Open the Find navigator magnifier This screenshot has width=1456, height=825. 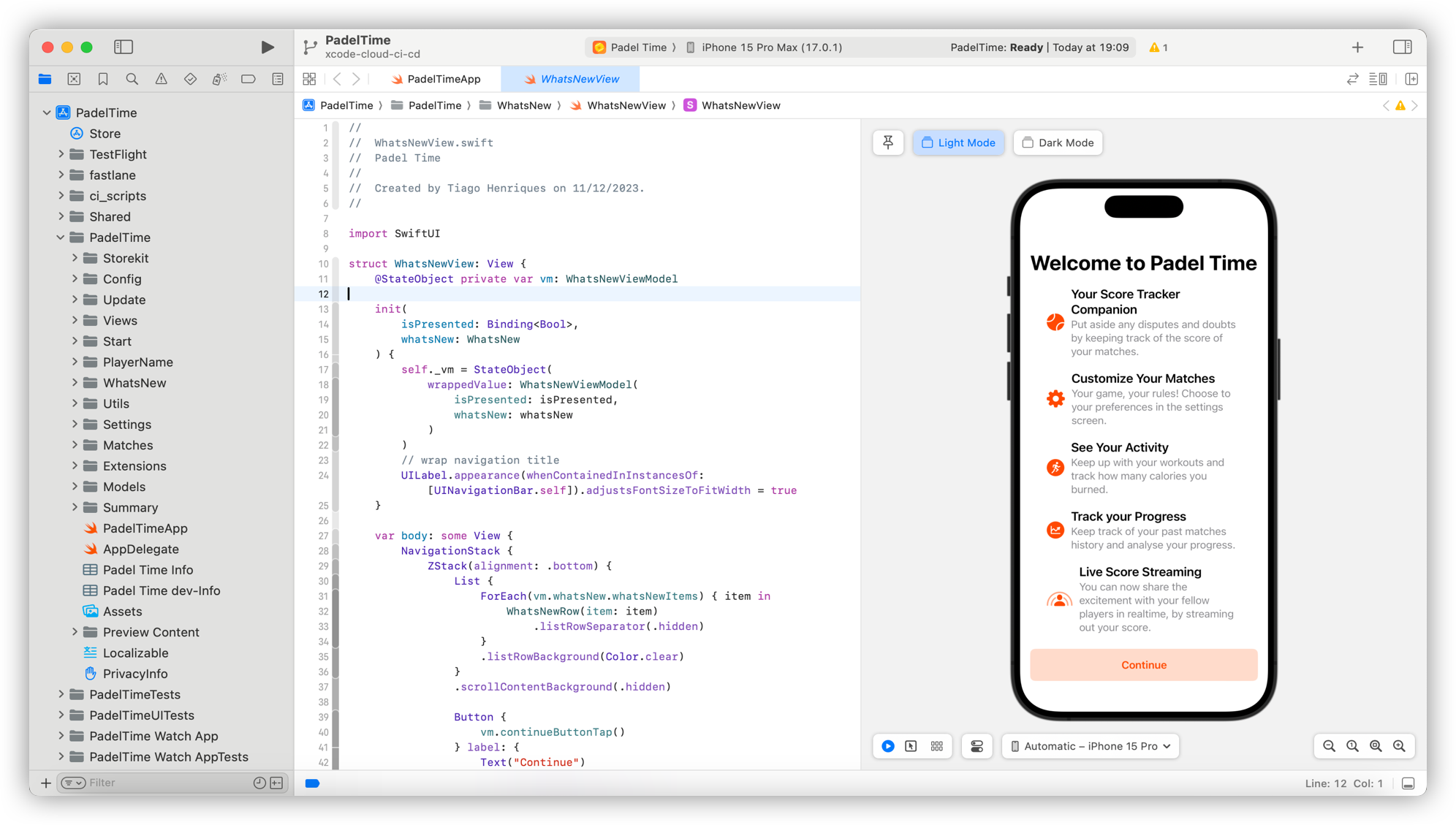click(132, 79)
